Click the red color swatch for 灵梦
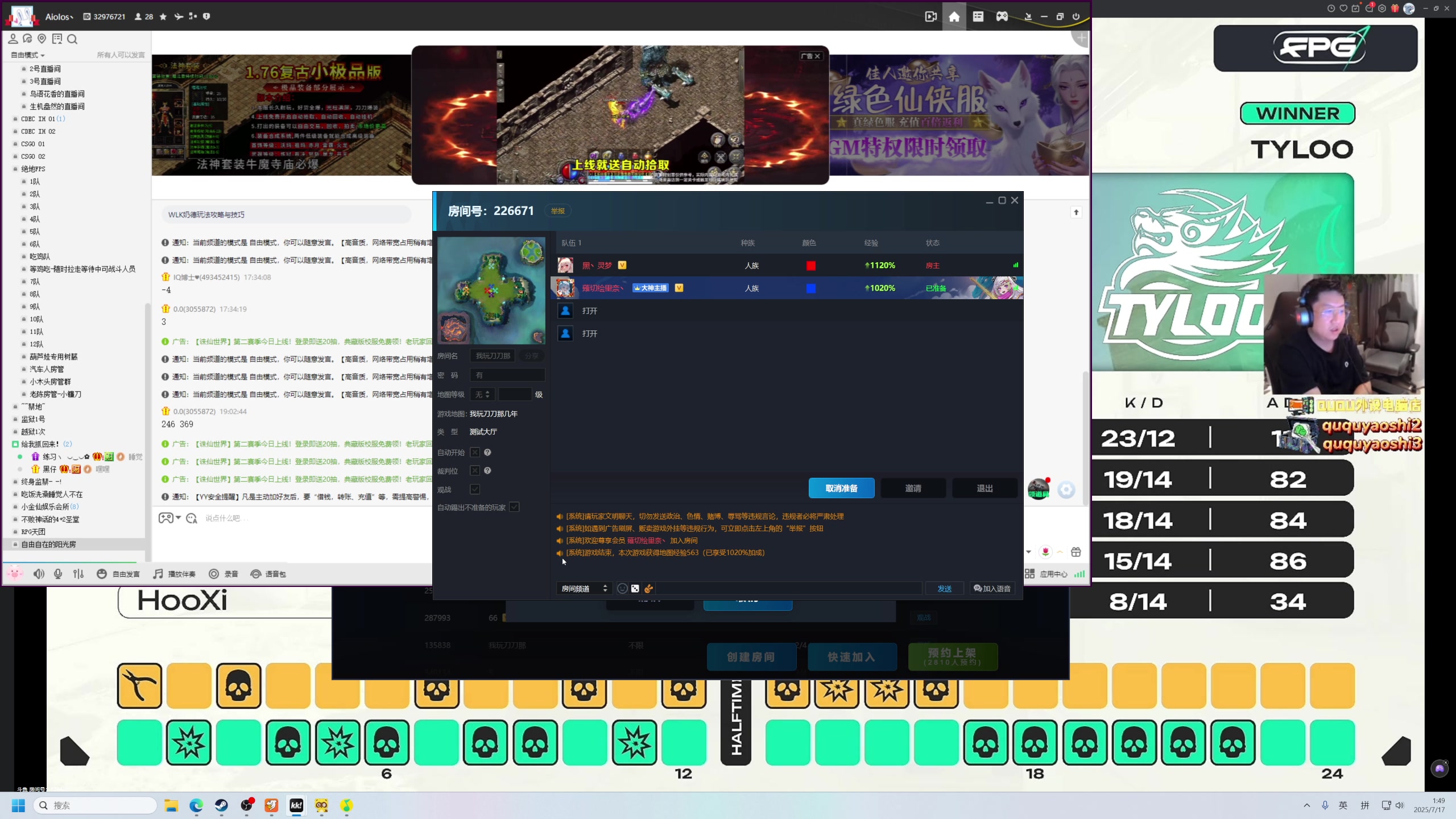 coord(811,266)
